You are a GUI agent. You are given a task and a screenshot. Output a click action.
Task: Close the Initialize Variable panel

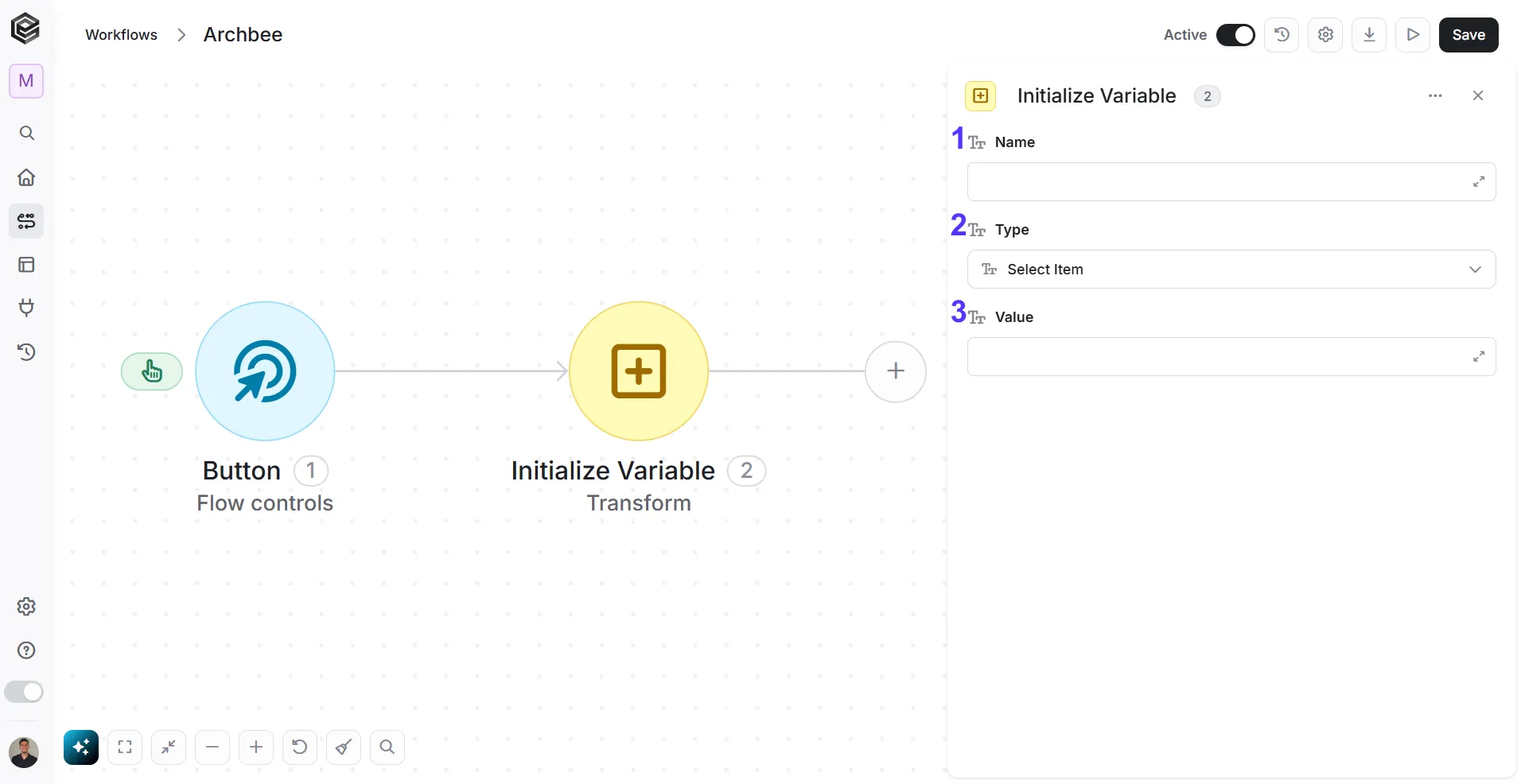(1478, 96)
